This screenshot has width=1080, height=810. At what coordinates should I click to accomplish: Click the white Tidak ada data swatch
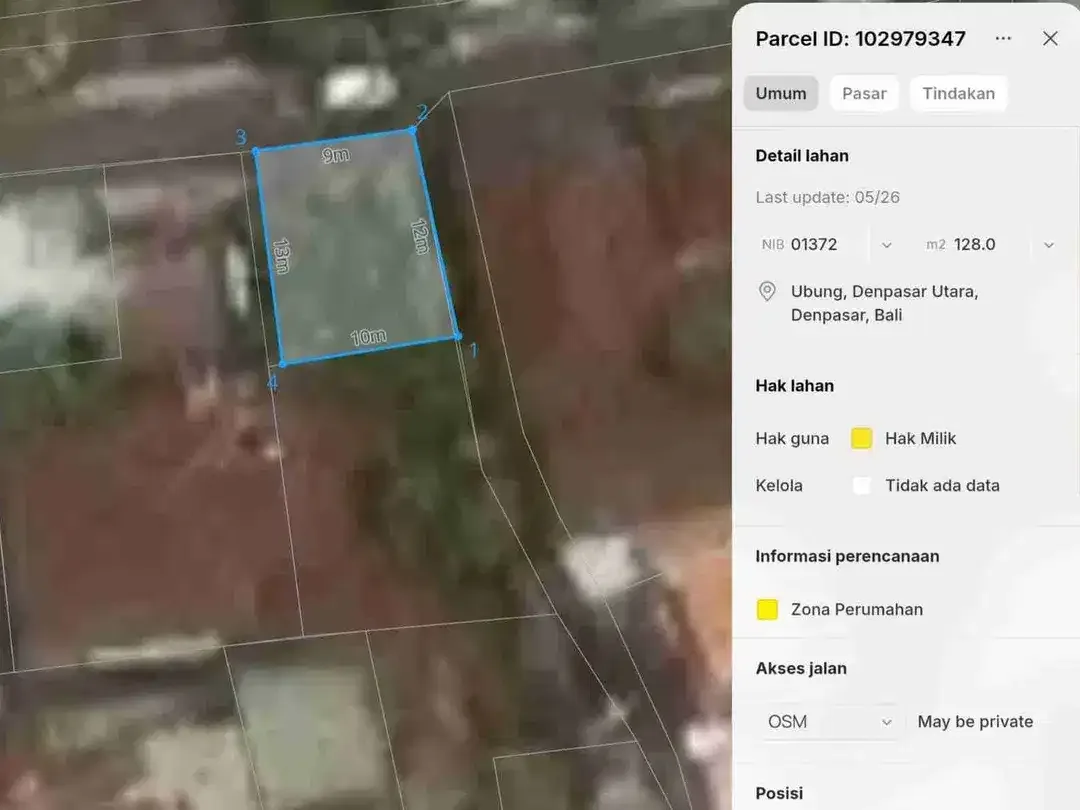(x=862, y=486)
